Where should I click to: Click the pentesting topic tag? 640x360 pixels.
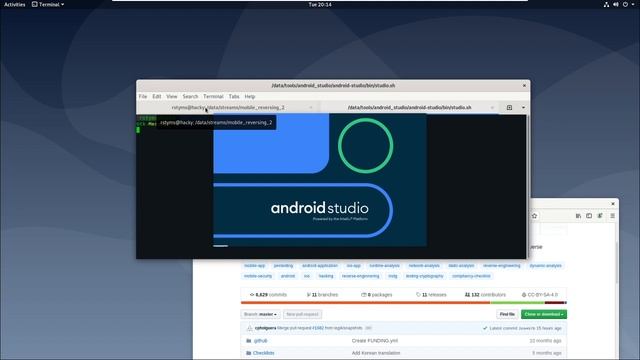(283, 266)
